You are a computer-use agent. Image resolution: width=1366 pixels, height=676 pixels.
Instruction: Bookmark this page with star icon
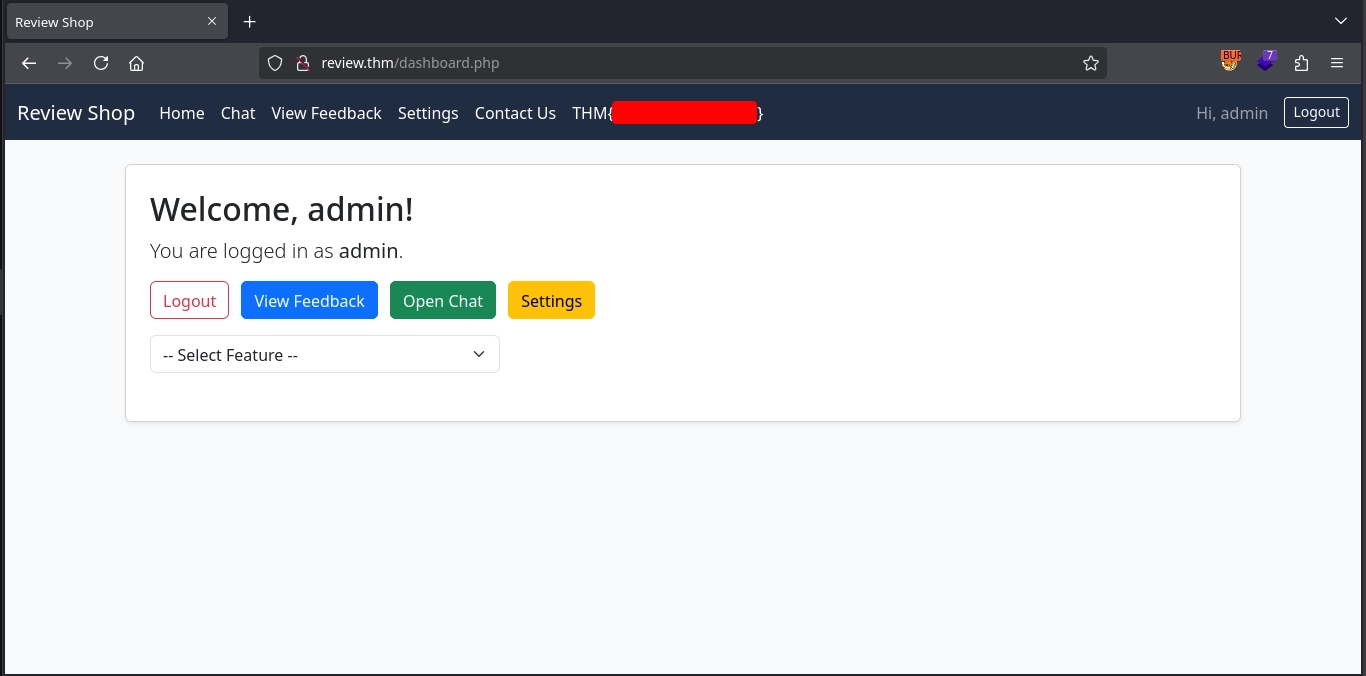coord(1090,63)
